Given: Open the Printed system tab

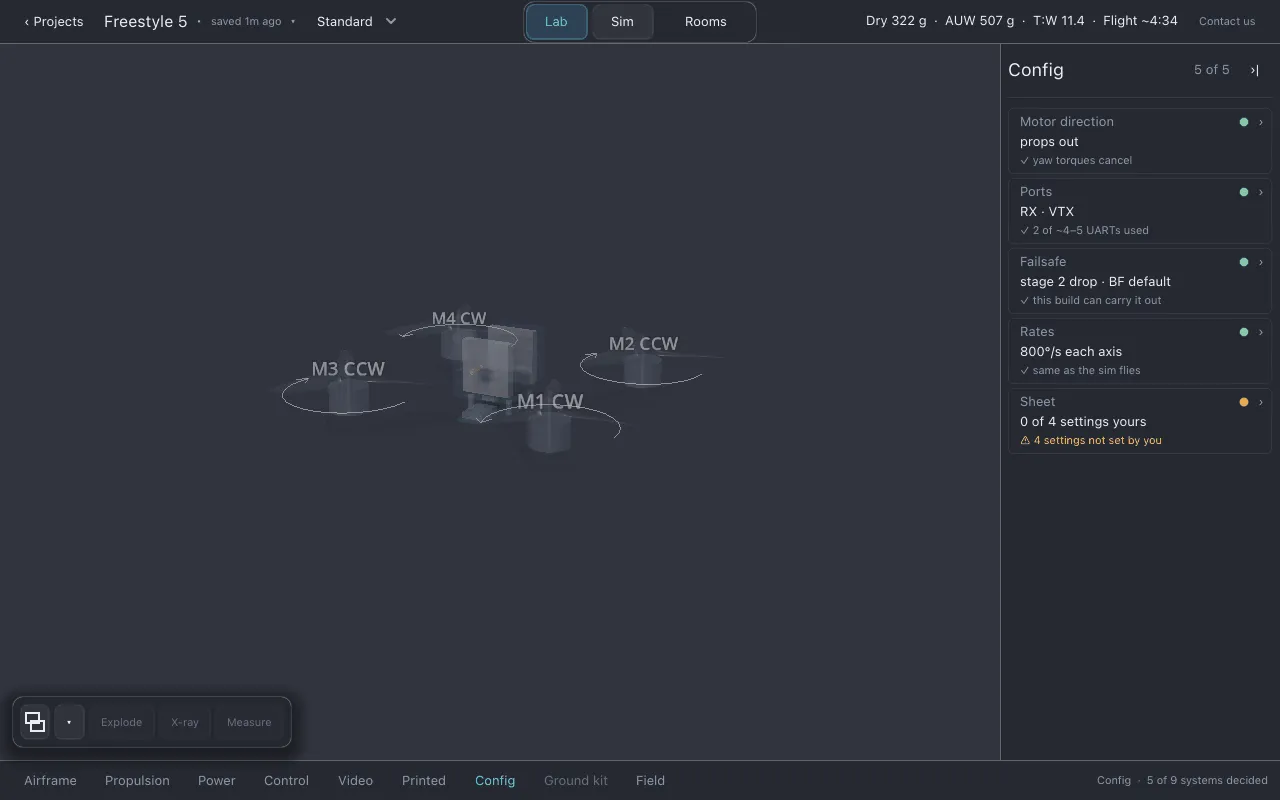Looking at the screenshot, I should 424,780.
